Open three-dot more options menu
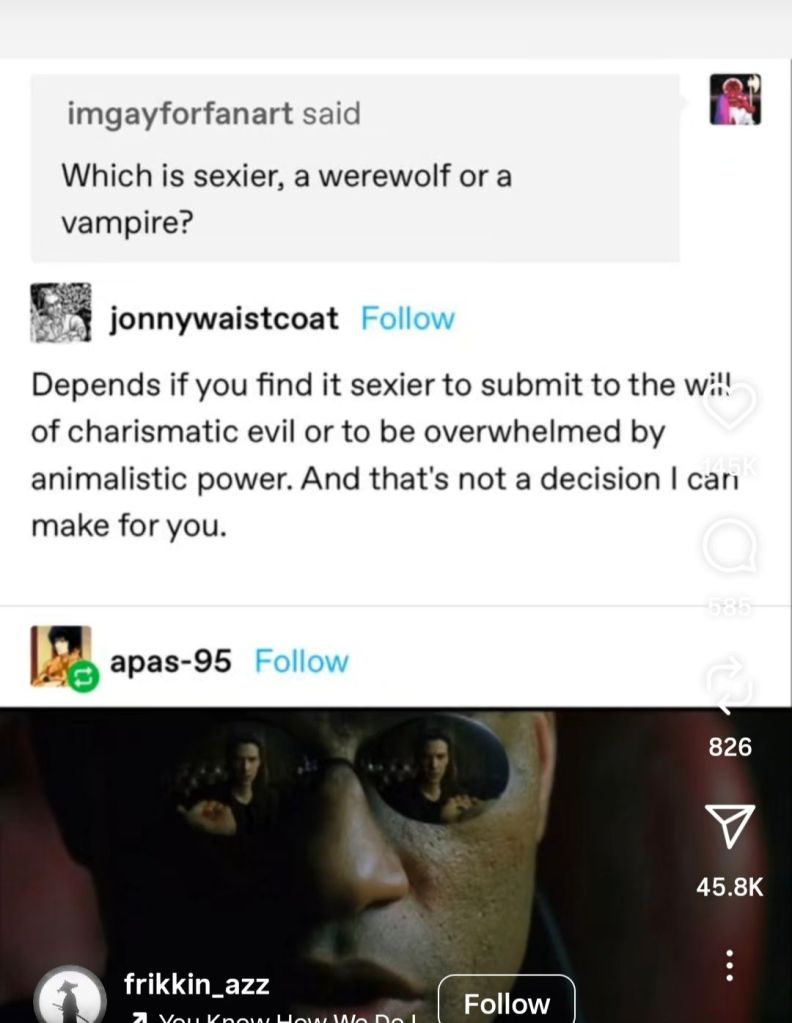 click(x=730, y=966)
